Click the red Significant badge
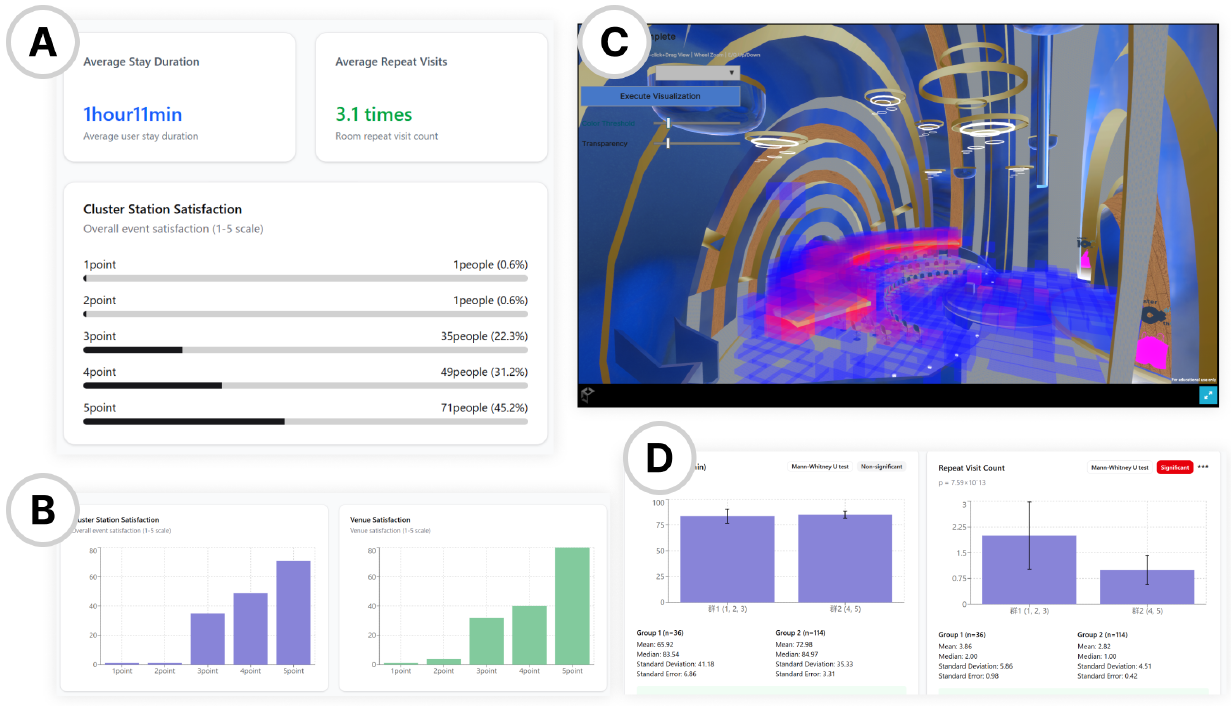Viewport: 1231px width, 706px height. tap(1174, 467)
